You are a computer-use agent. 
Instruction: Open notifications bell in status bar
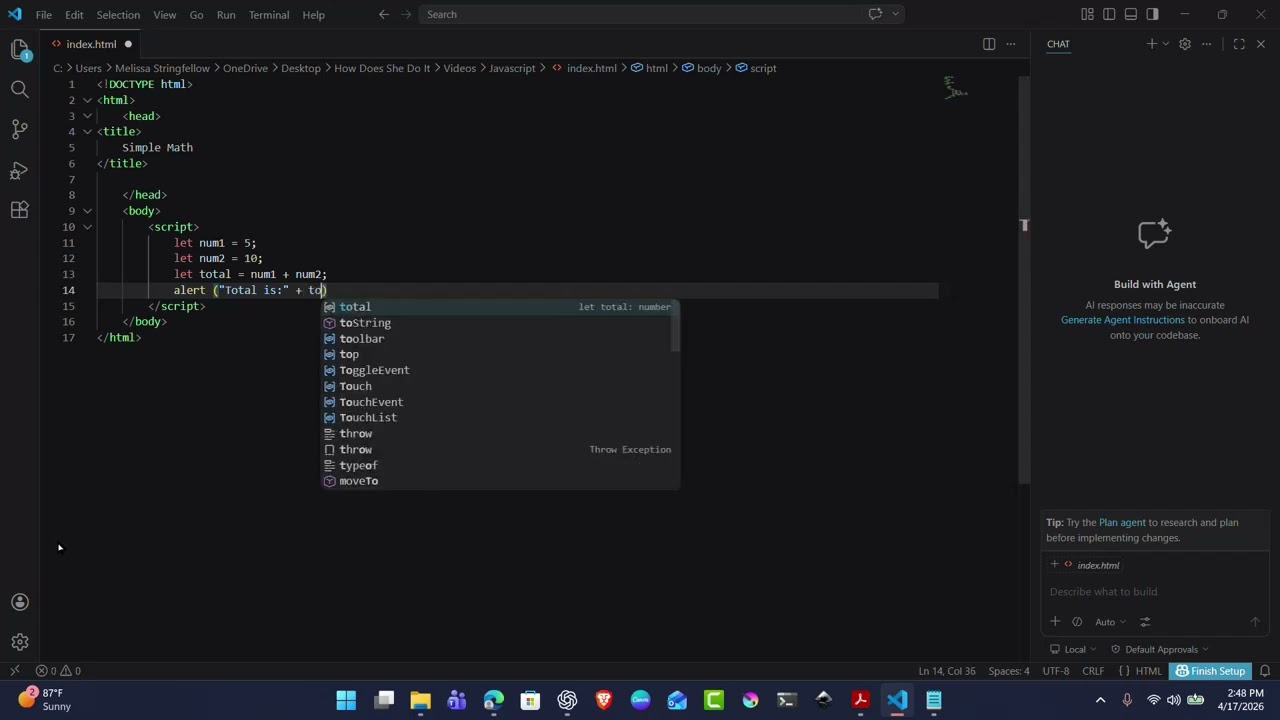pos(1265,671)
